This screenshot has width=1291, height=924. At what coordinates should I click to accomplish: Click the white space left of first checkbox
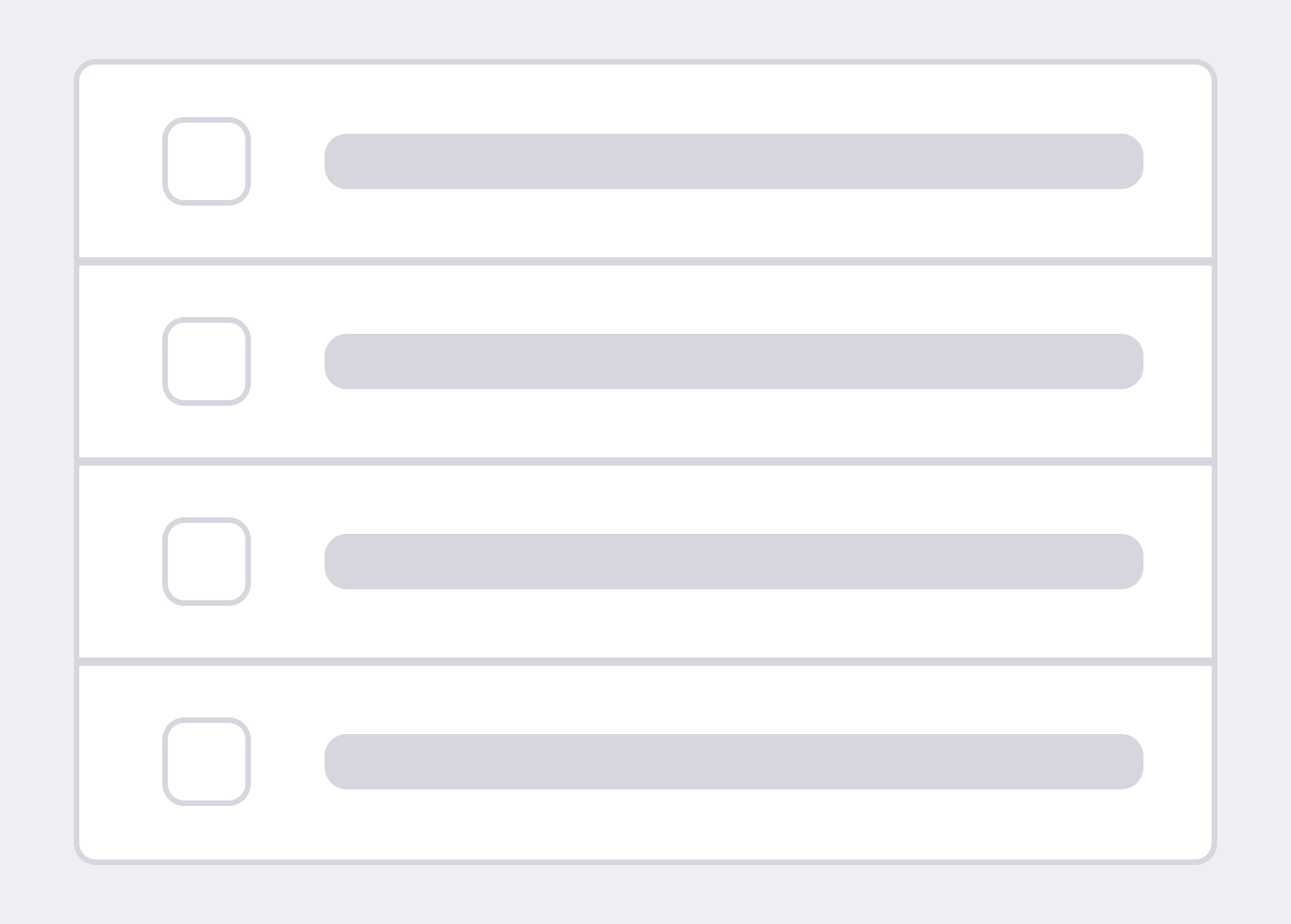[120, 161]
